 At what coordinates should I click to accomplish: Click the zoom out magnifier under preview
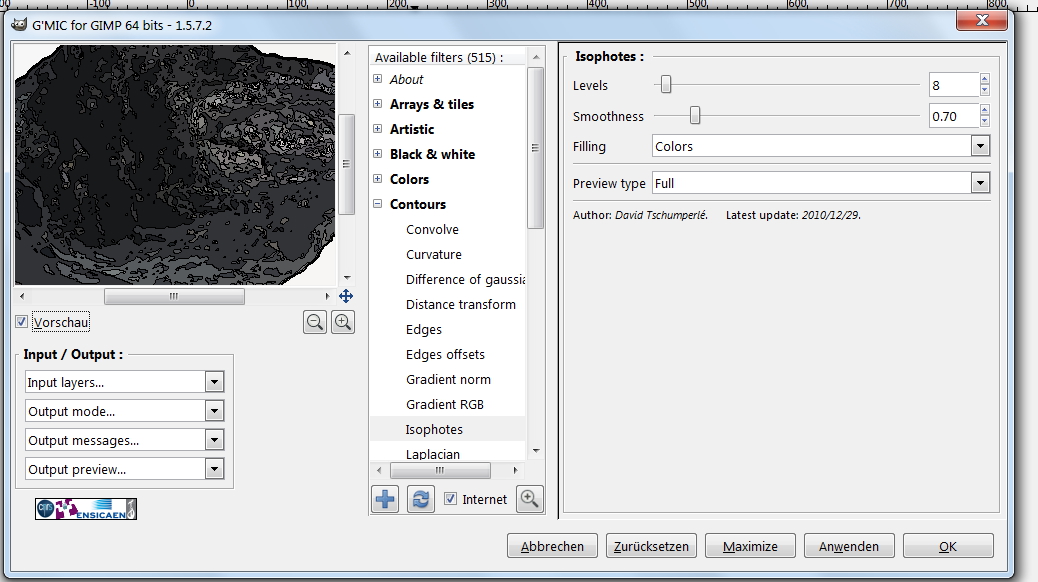(315, 322)
